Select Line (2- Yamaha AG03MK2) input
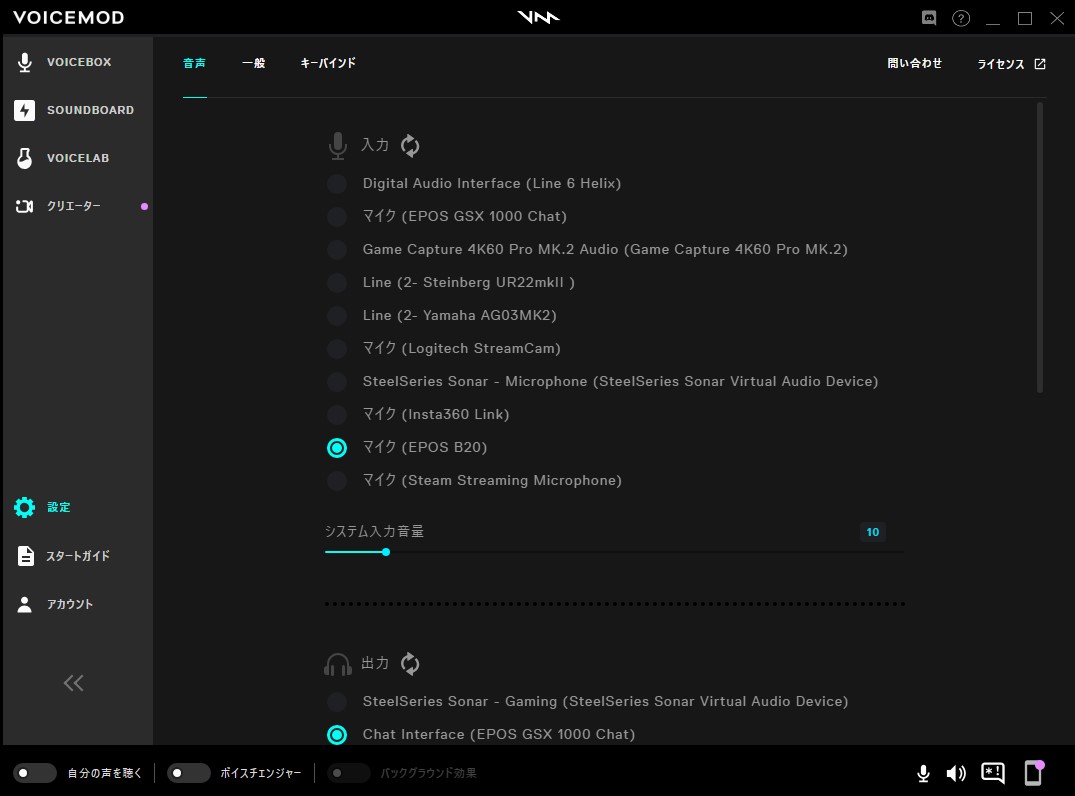Viewport: 1075px width, 796px height. pyautogui.click(x=337, y=315)
